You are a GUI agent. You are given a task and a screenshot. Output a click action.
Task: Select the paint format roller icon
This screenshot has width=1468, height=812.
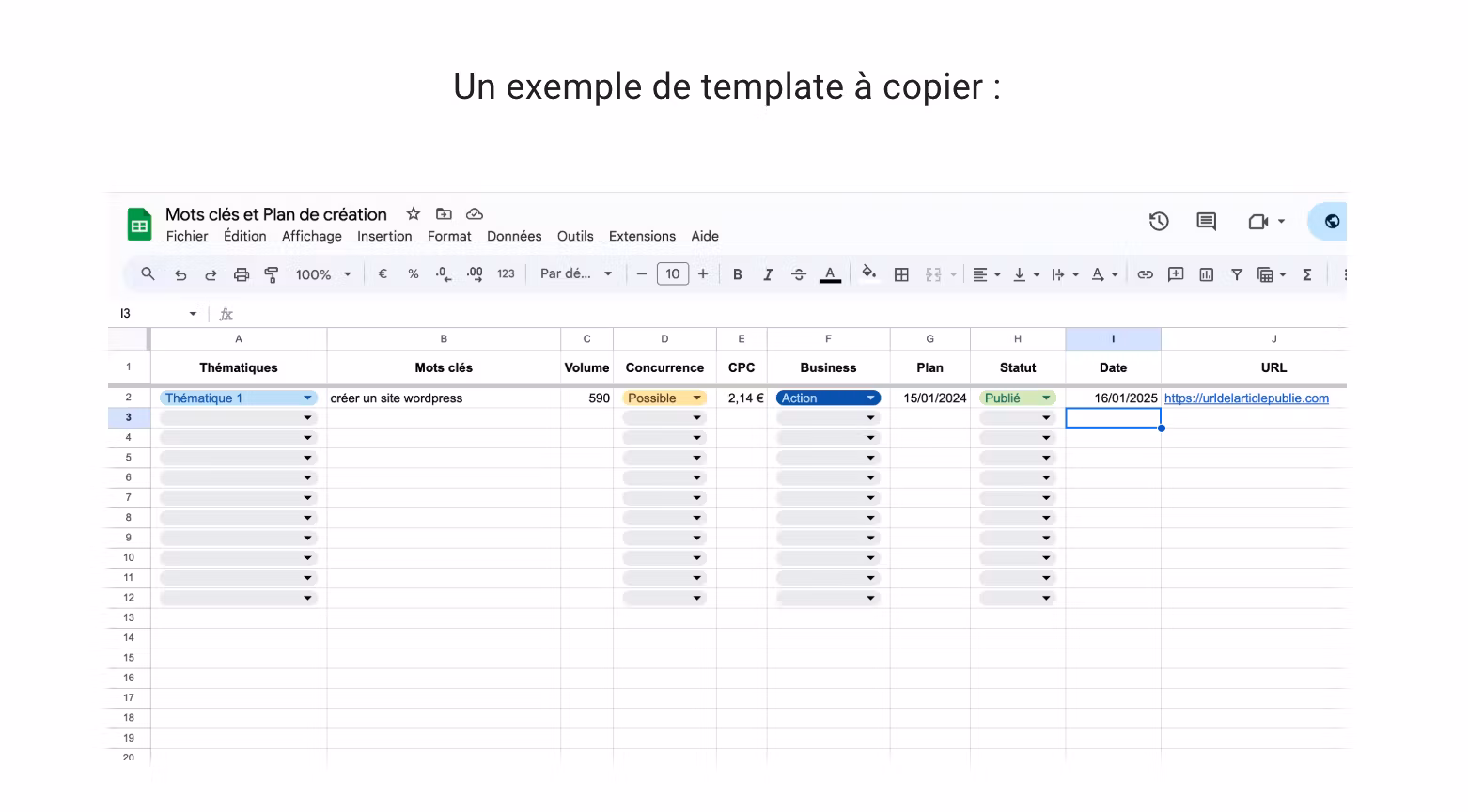coord(272,274)
